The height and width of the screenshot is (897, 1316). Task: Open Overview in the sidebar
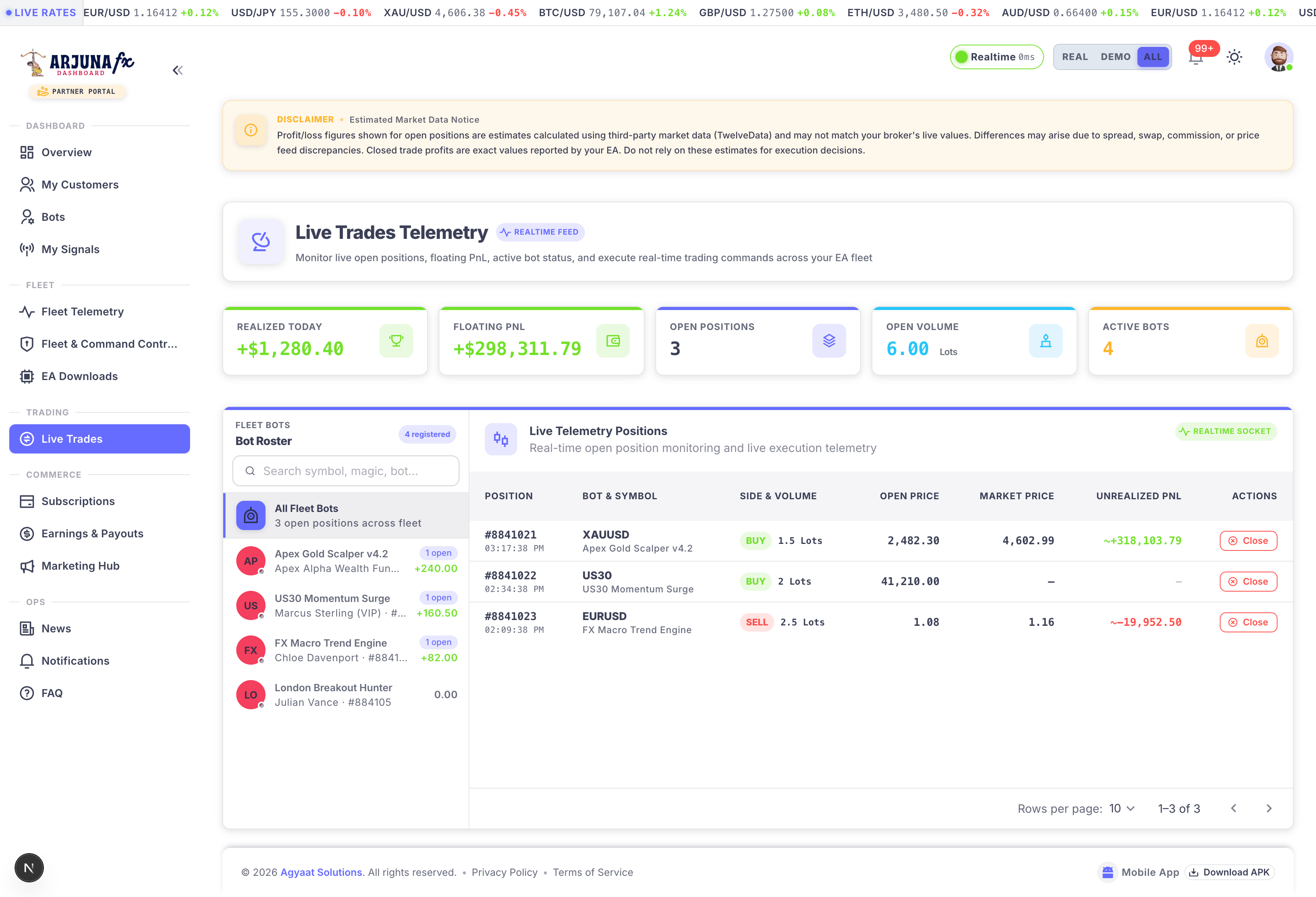coord(100,152)
